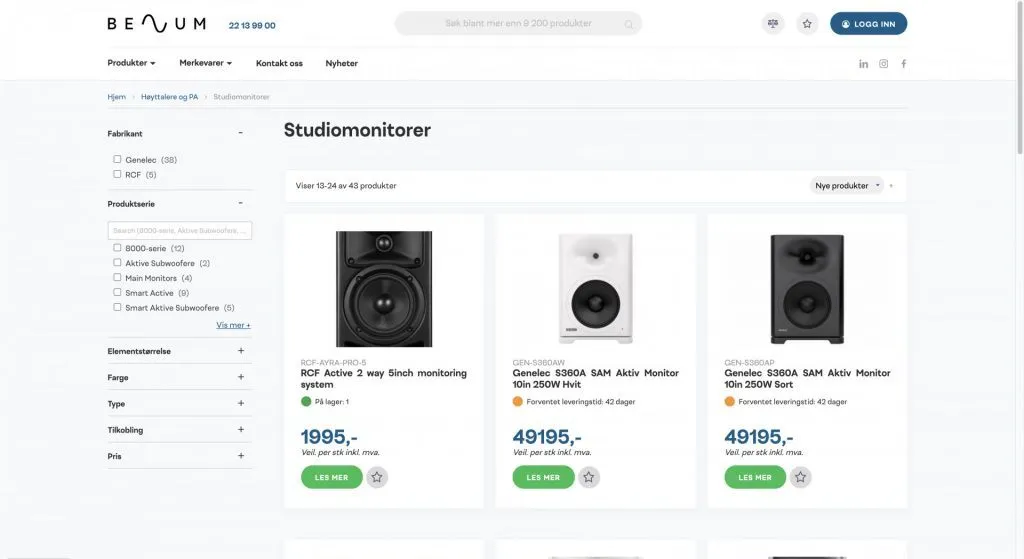Viewport: 1024px width, 559px height.
Task: Favorite the RCF Active monitoring system
Action: tap(377, 478)
